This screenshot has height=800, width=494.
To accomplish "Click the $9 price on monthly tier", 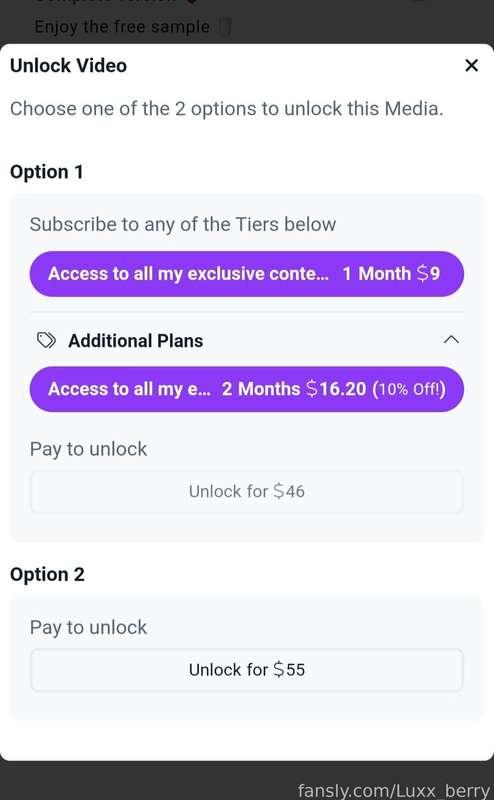I will (428, 274).
